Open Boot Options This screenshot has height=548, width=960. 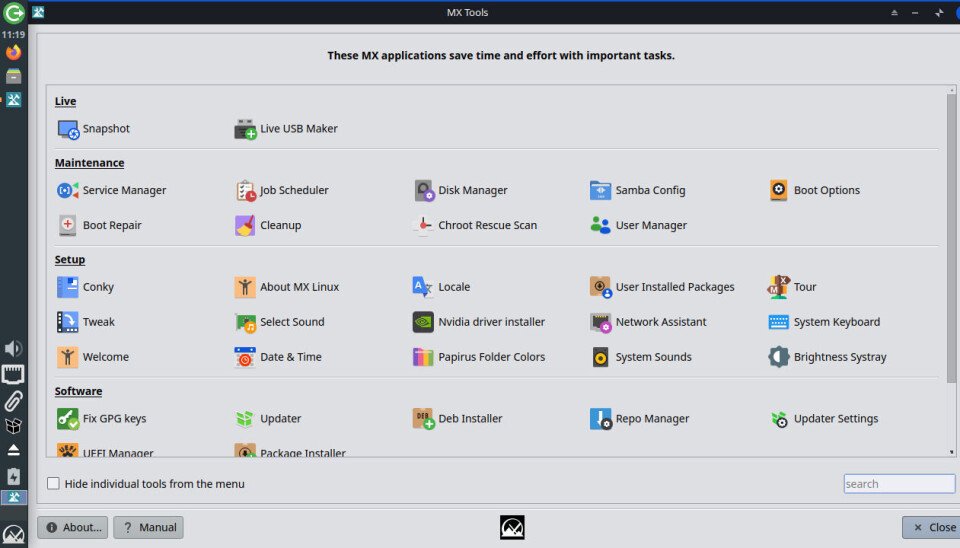pyautogui.click(x=814, y=190)
